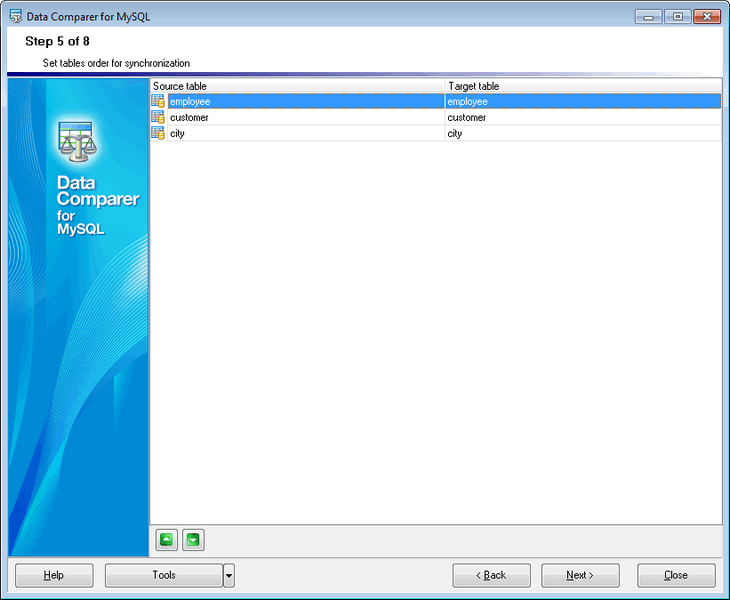Click the table icon beside employee row
Screen dimensions: 730x600
[x=158, y=101]
